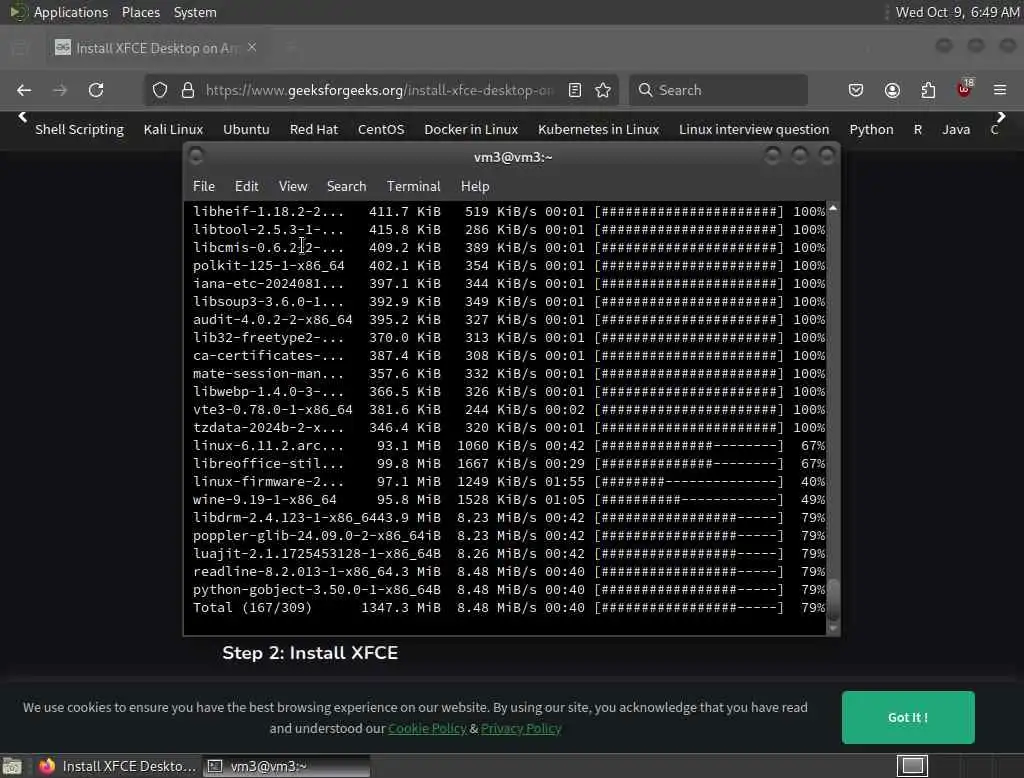Open the Java category link

[955, 129]
